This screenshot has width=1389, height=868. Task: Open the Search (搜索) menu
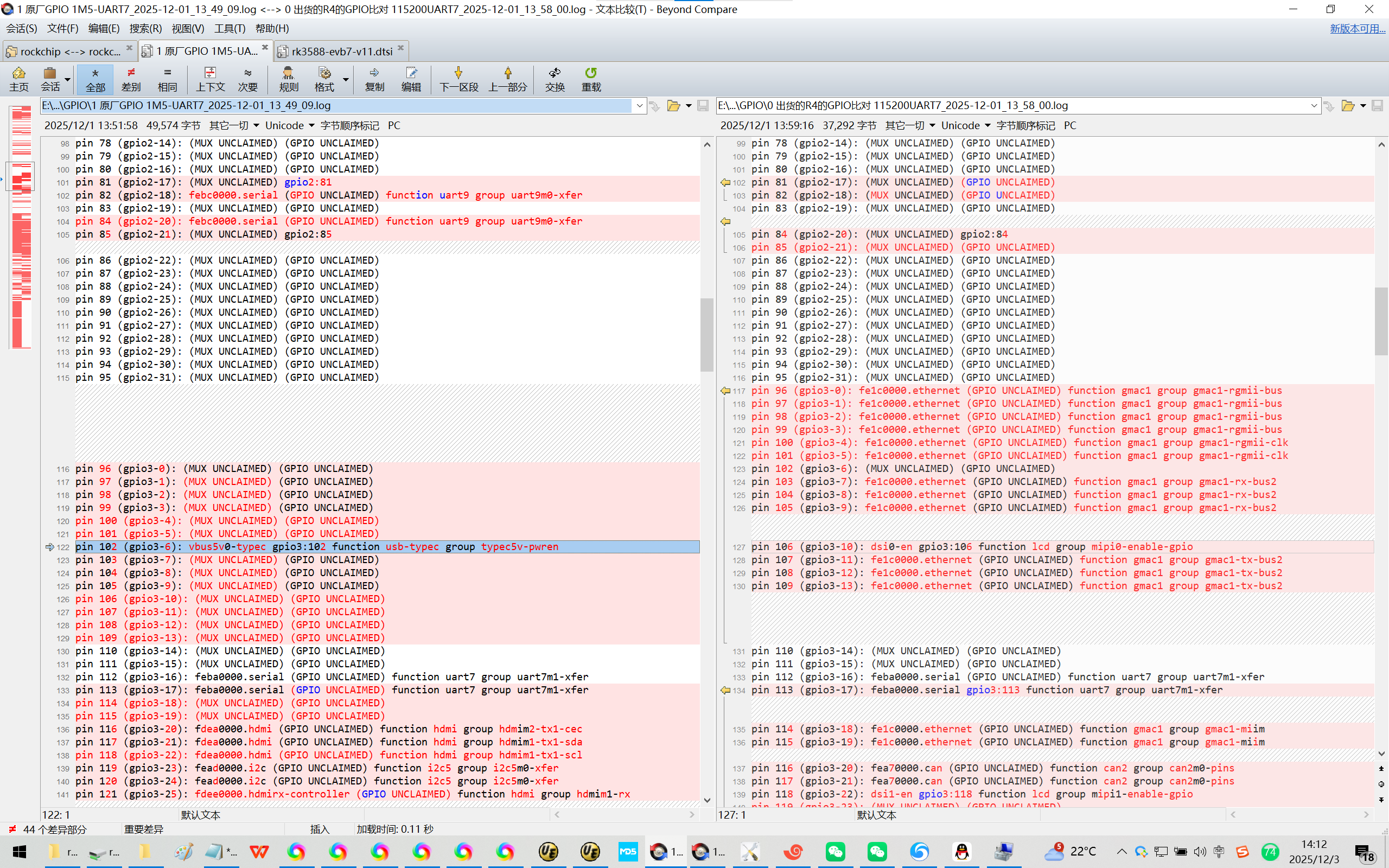point(145,28)
